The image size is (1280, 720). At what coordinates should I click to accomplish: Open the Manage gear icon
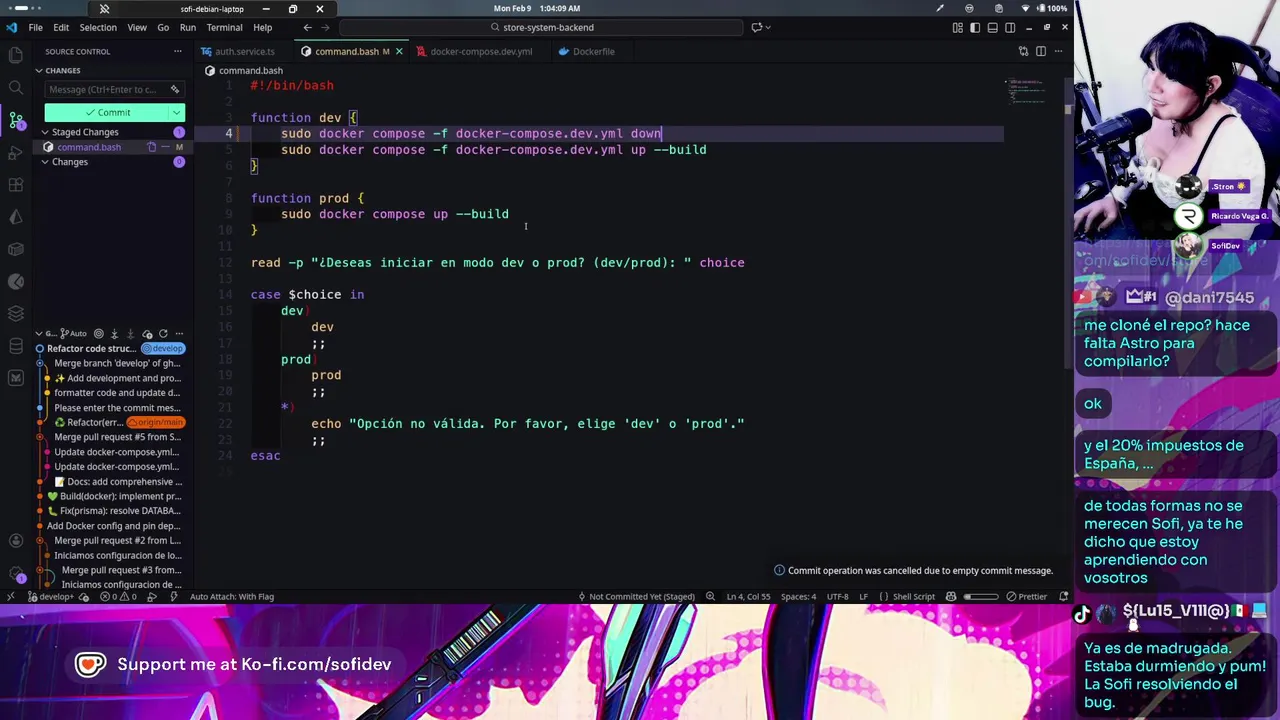(x=15, y=574)
